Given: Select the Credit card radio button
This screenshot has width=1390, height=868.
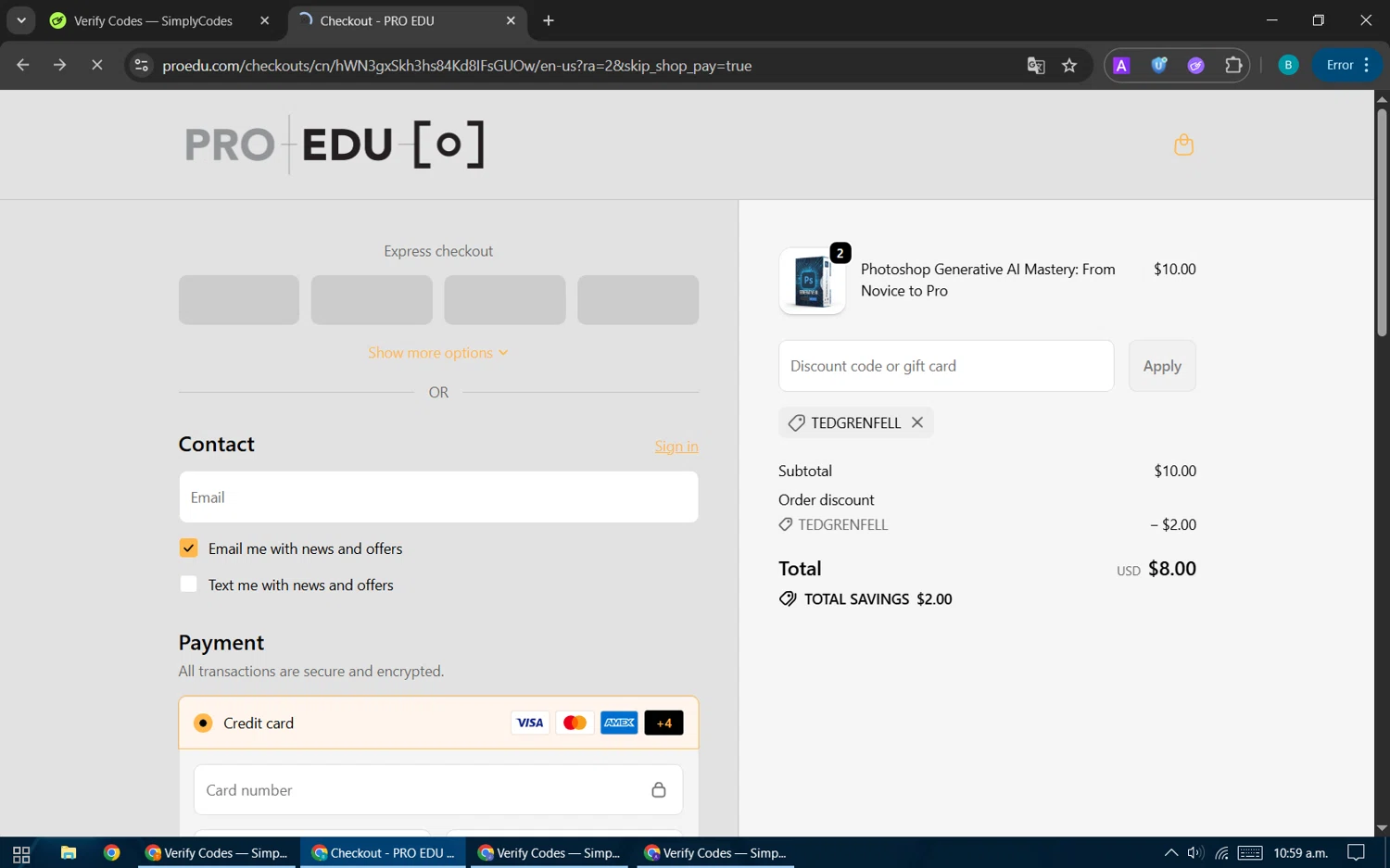Looking at the screenshot, I should [203, 723].
